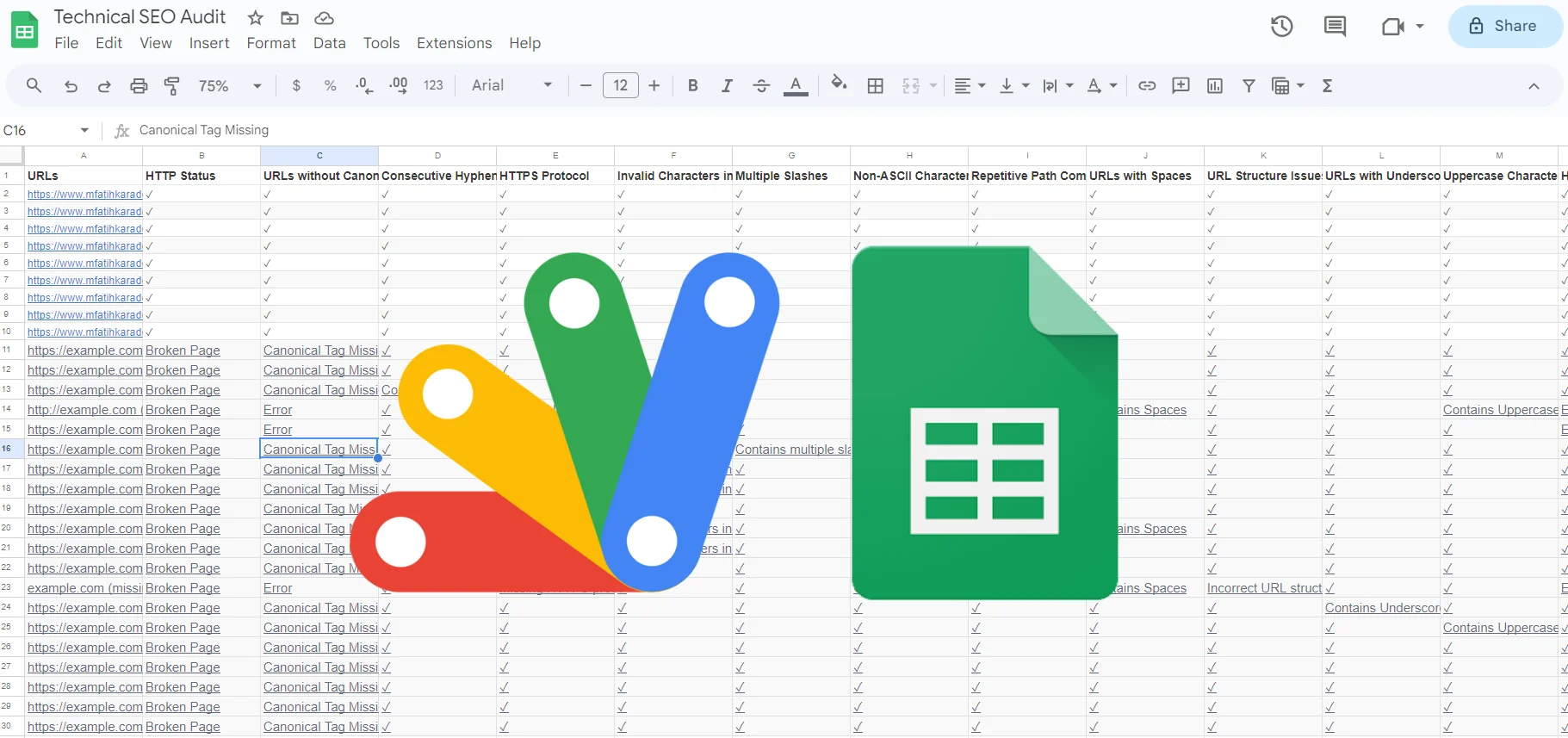Add a comment from toolbar
Image resolution: width=1568 pixels, height=738 pixels.
1181,85
